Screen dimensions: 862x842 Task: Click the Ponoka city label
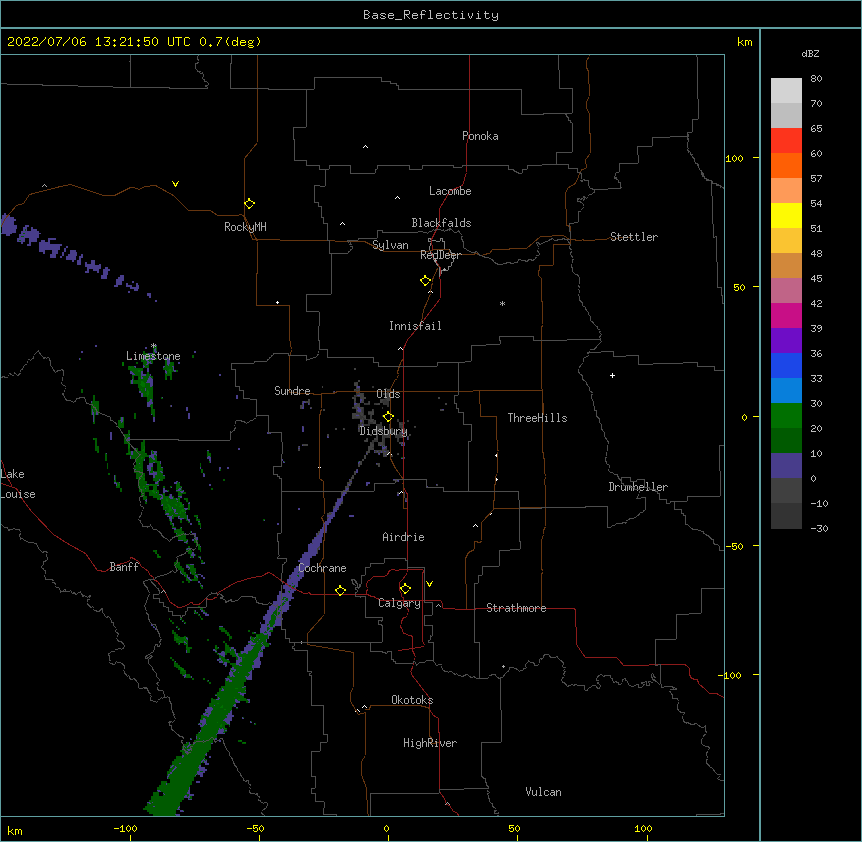click(480, 136)
